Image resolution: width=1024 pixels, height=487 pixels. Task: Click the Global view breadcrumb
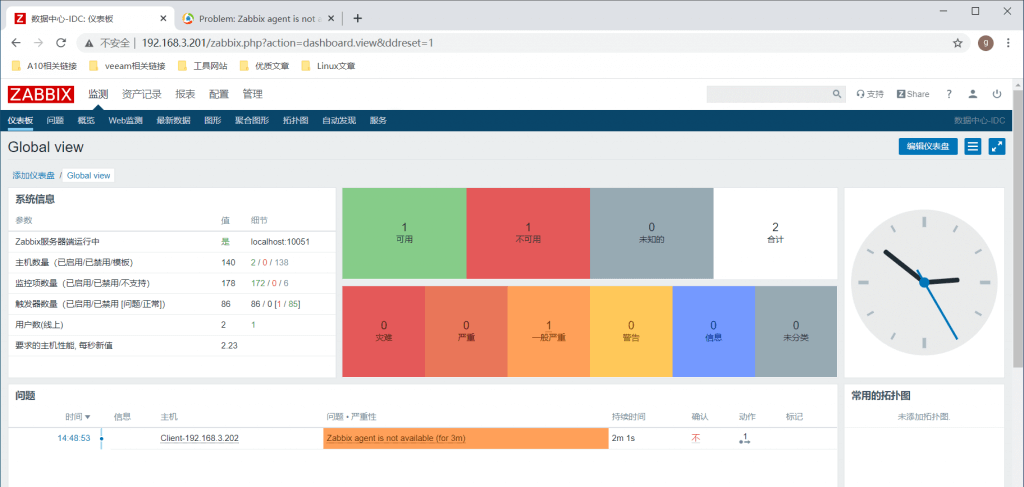coord(88,176)
